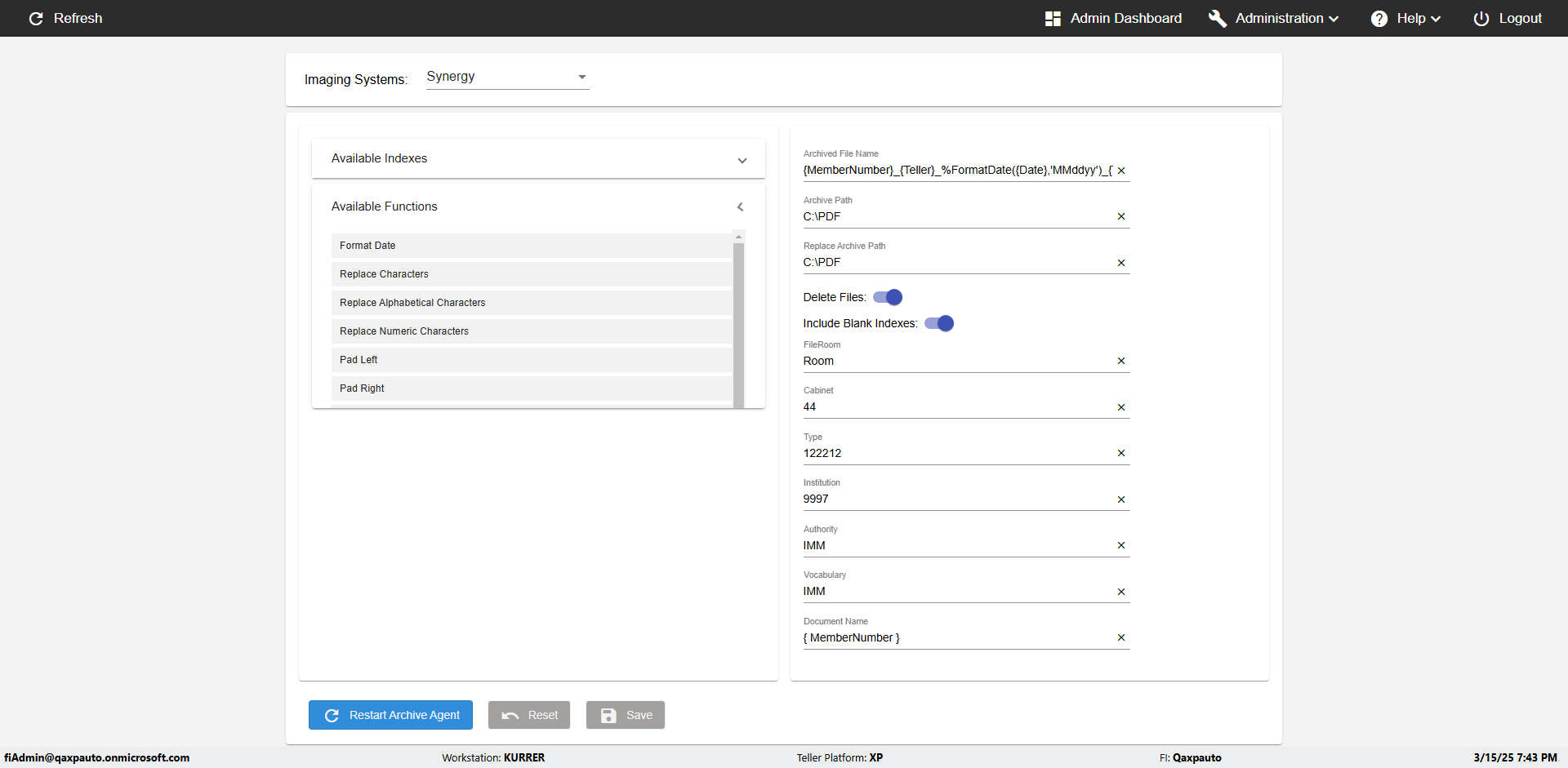Click the Refresh icon in top bar
The image size is (1568, 768).
[x=36, y=19]
